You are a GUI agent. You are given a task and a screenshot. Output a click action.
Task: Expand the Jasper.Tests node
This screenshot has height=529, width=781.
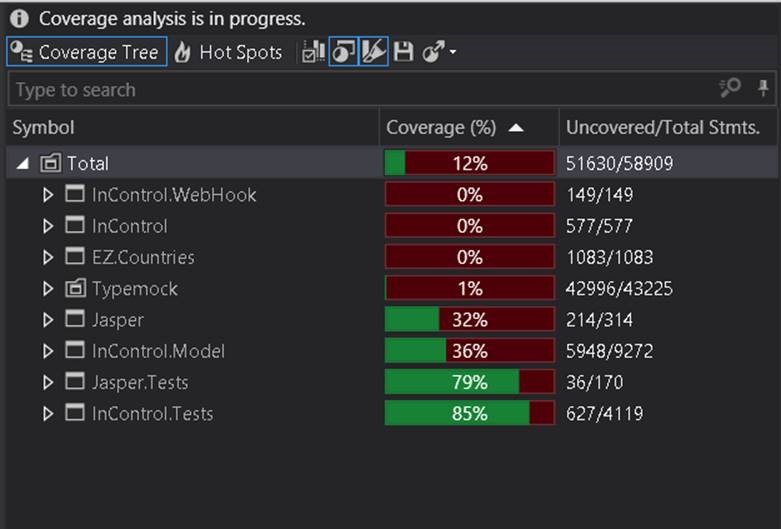point(48,383)
